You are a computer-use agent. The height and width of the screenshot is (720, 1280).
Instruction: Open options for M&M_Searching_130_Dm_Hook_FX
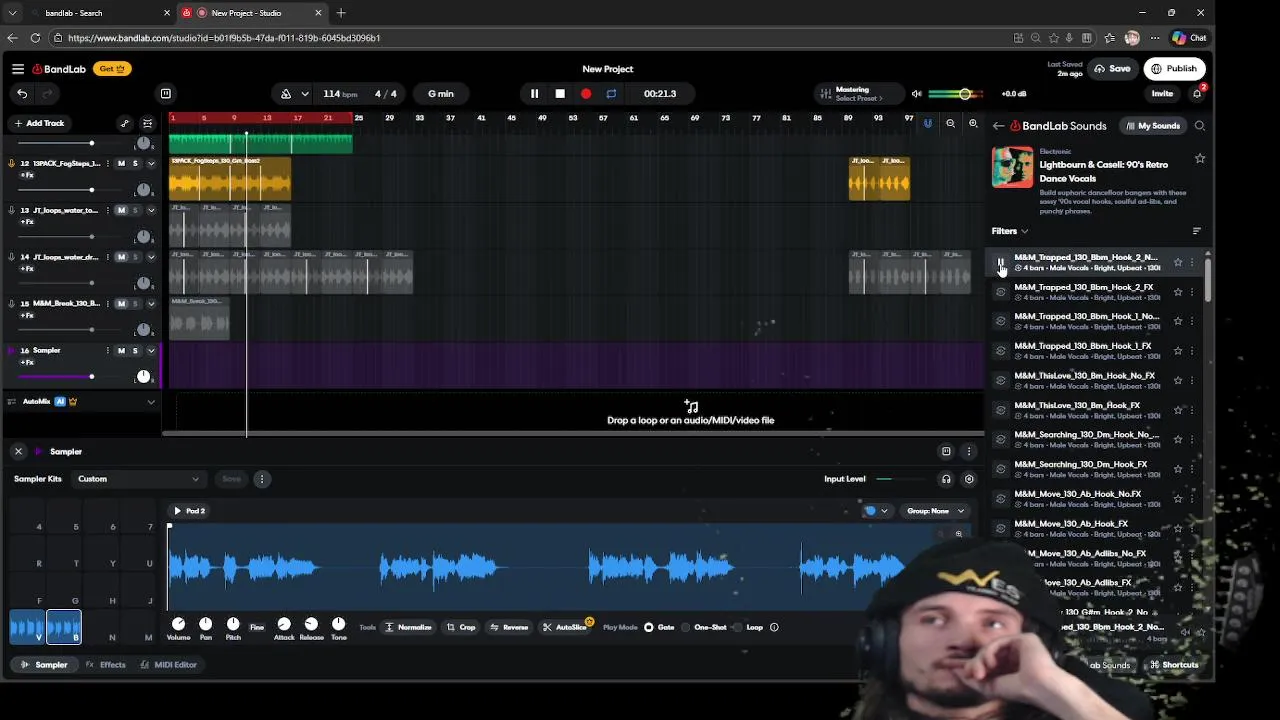1192,469
